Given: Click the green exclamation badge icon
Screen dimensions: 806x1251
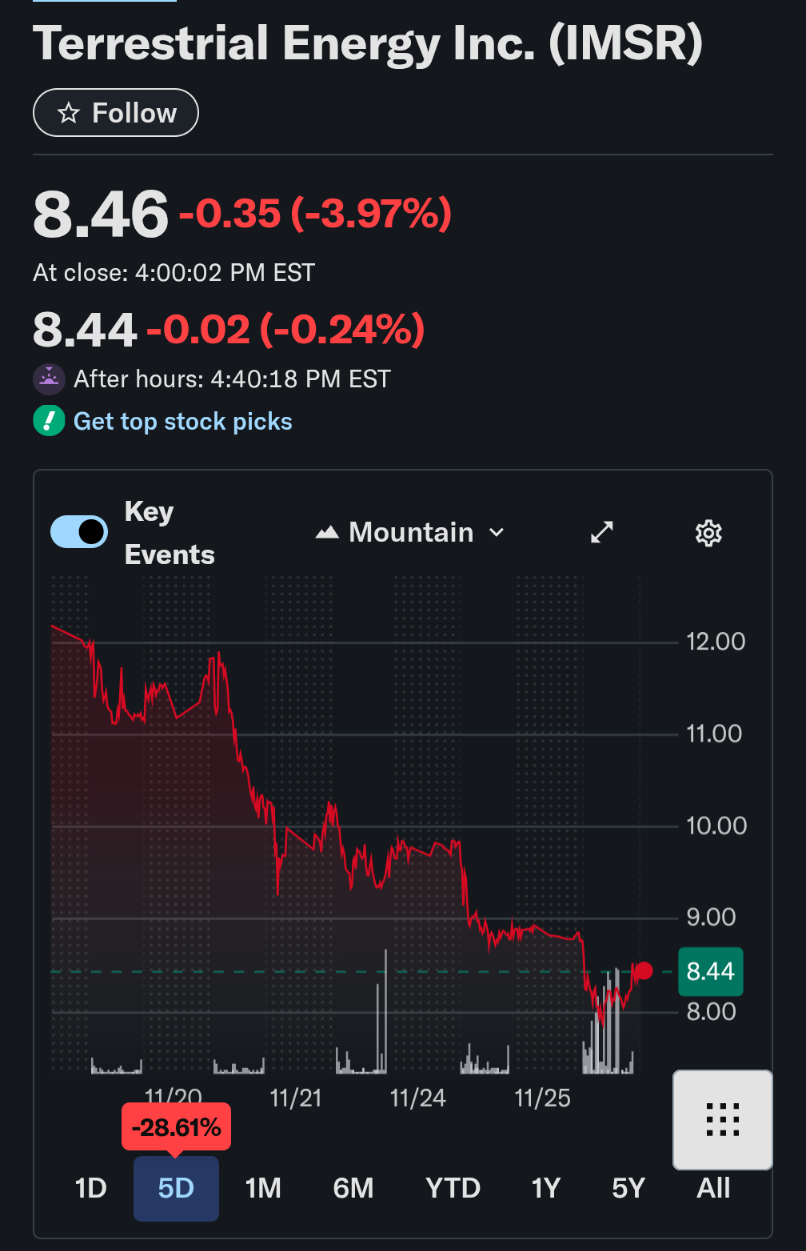Looking at the screenshot, I should coord(48,421).
